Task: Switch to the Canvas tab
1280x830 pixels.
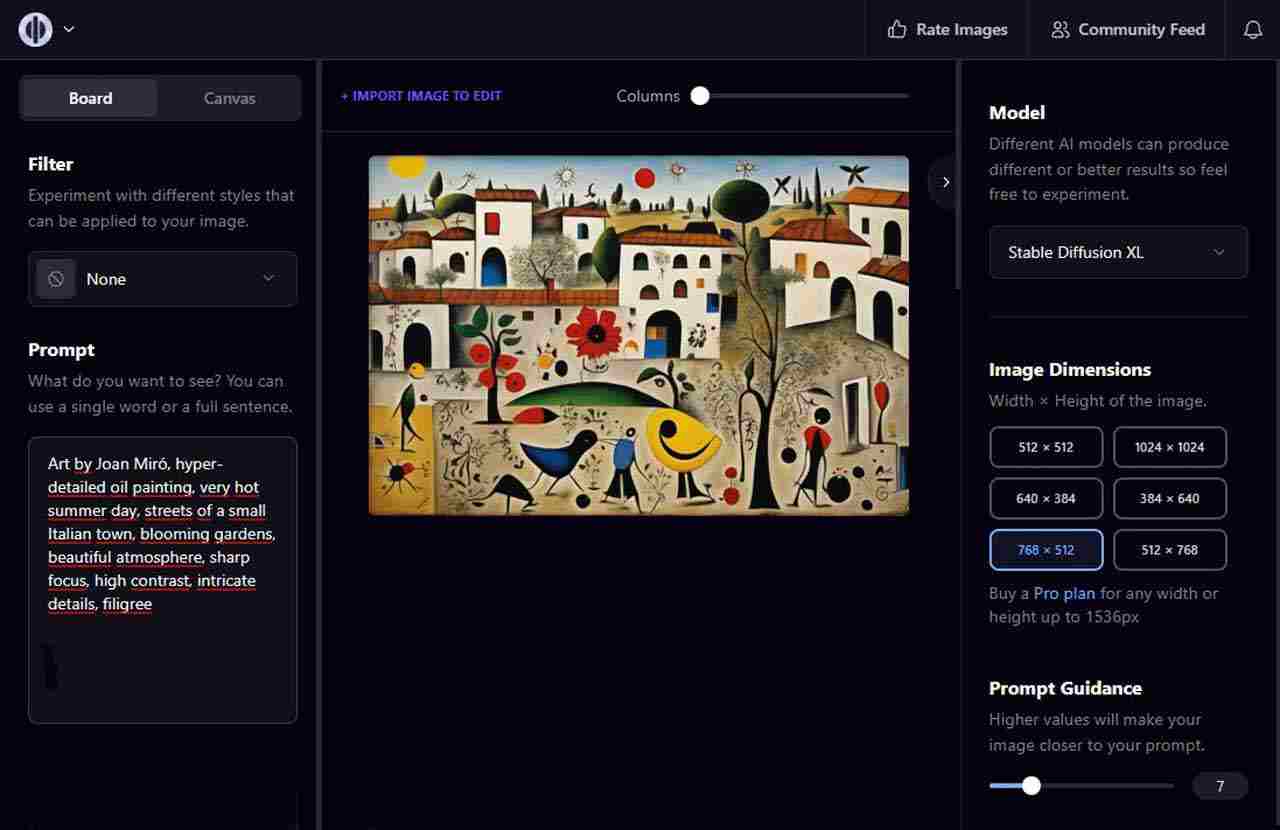Action: (x=229, y=98)
